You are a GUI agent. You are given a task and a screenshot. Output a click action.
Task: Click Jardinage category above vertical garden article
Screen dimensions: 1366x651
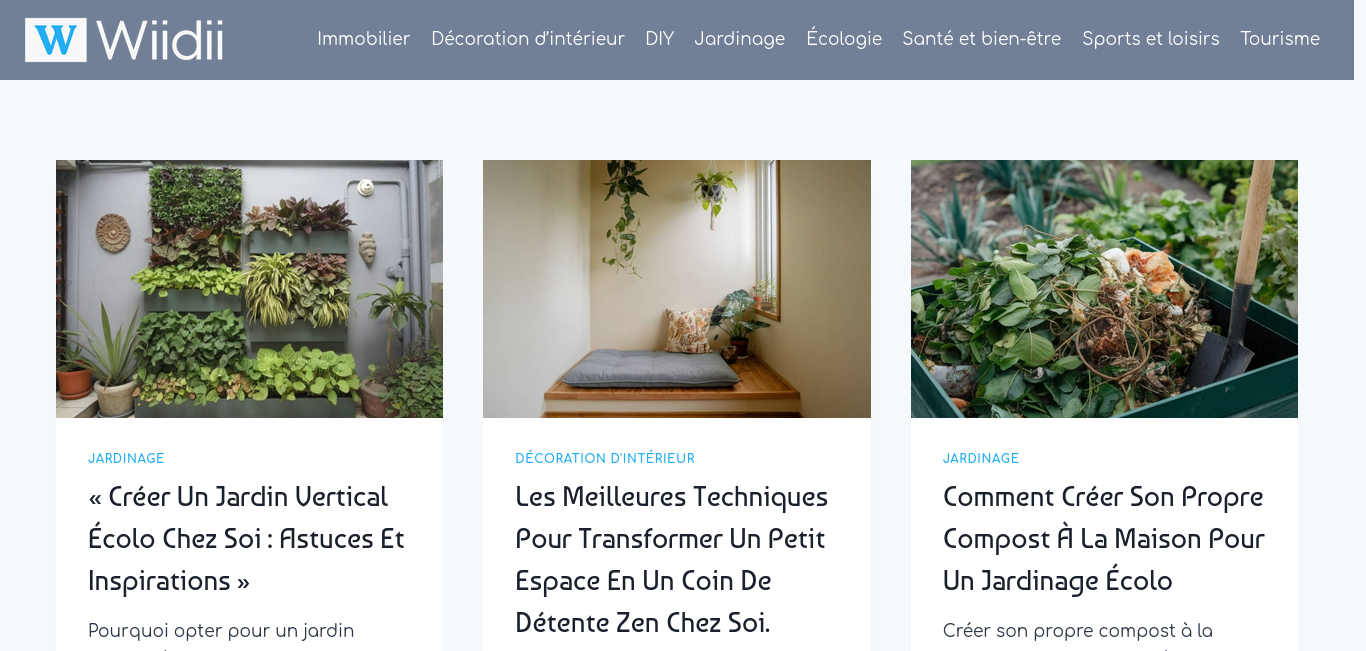click(x=126, y=459)
